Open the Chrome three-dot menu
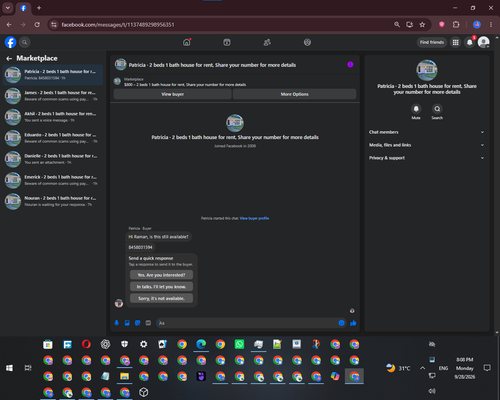Screen dimensions: 500x400 tap(491, 25)
